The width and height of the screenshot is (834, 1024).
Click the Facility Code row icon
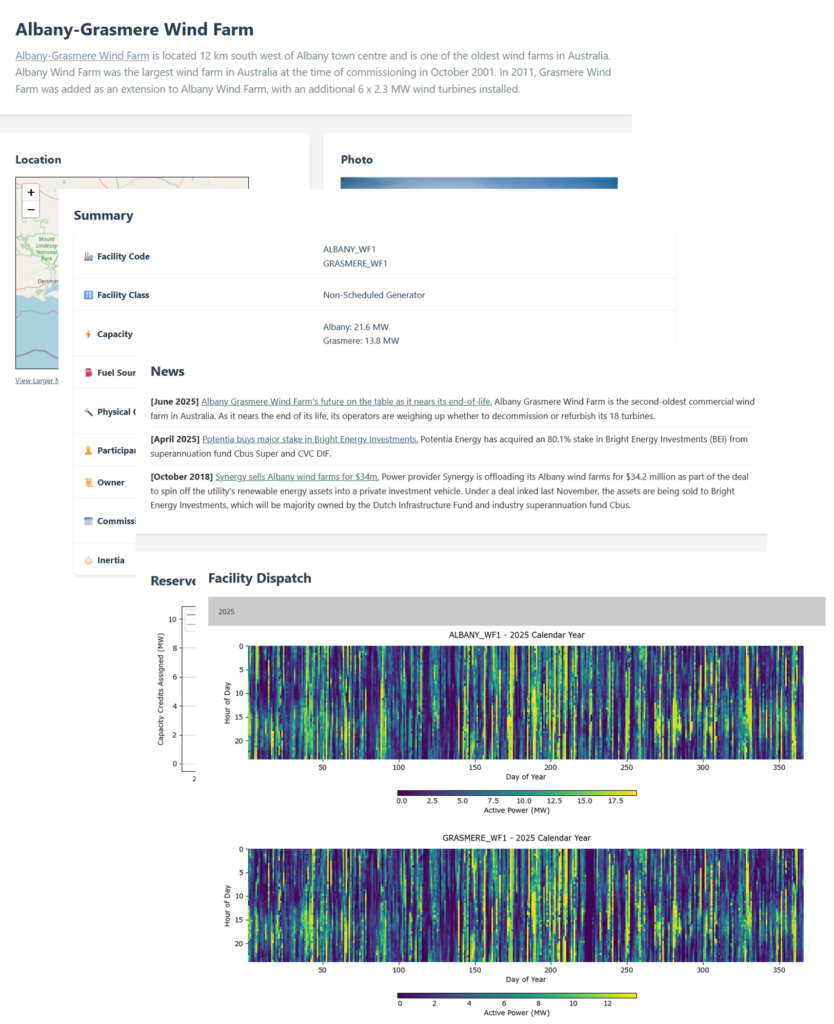point(88,257)
